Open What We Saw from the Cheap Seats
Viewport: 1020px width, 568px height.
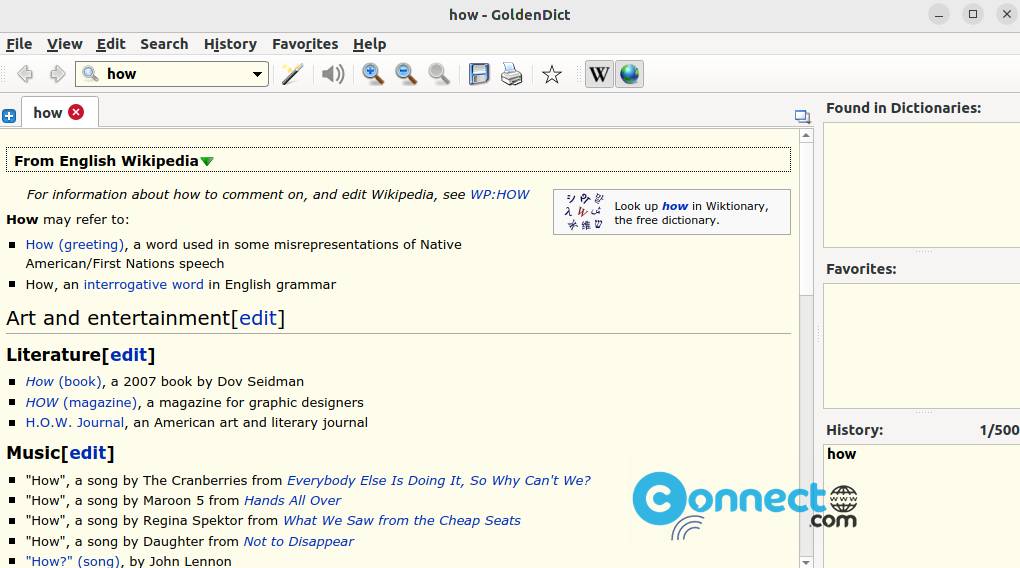(x=401, y=521)
